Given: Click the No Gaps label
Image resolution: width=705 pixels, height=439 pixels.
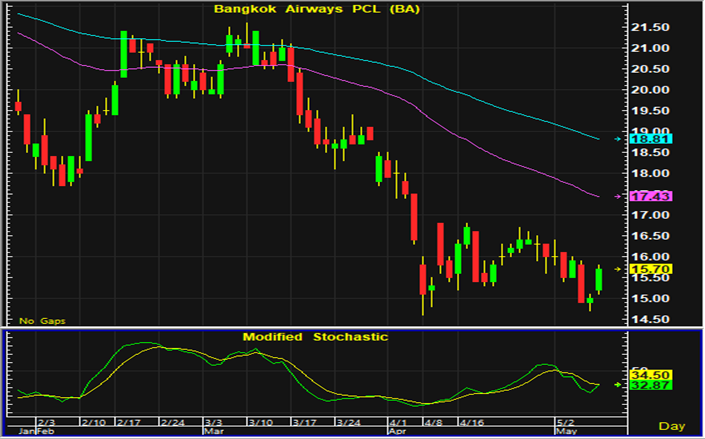Looking at the screenshot, I should [42, 321].
